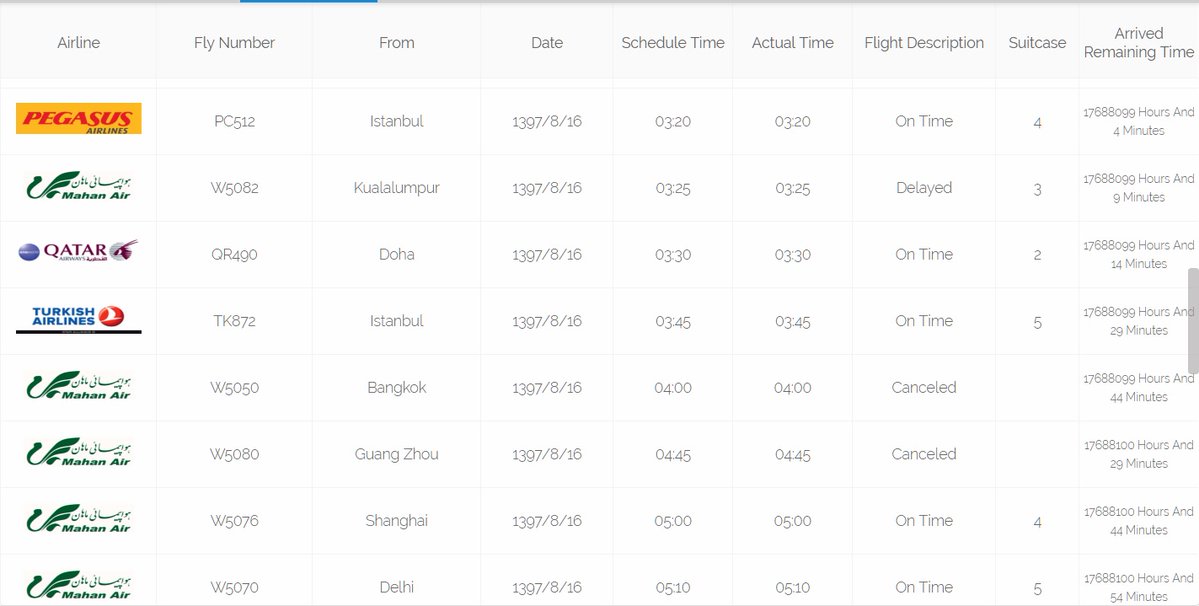Click the Doha origin cell
Screen dimensions: 1199x606
[x=397, y=254]
